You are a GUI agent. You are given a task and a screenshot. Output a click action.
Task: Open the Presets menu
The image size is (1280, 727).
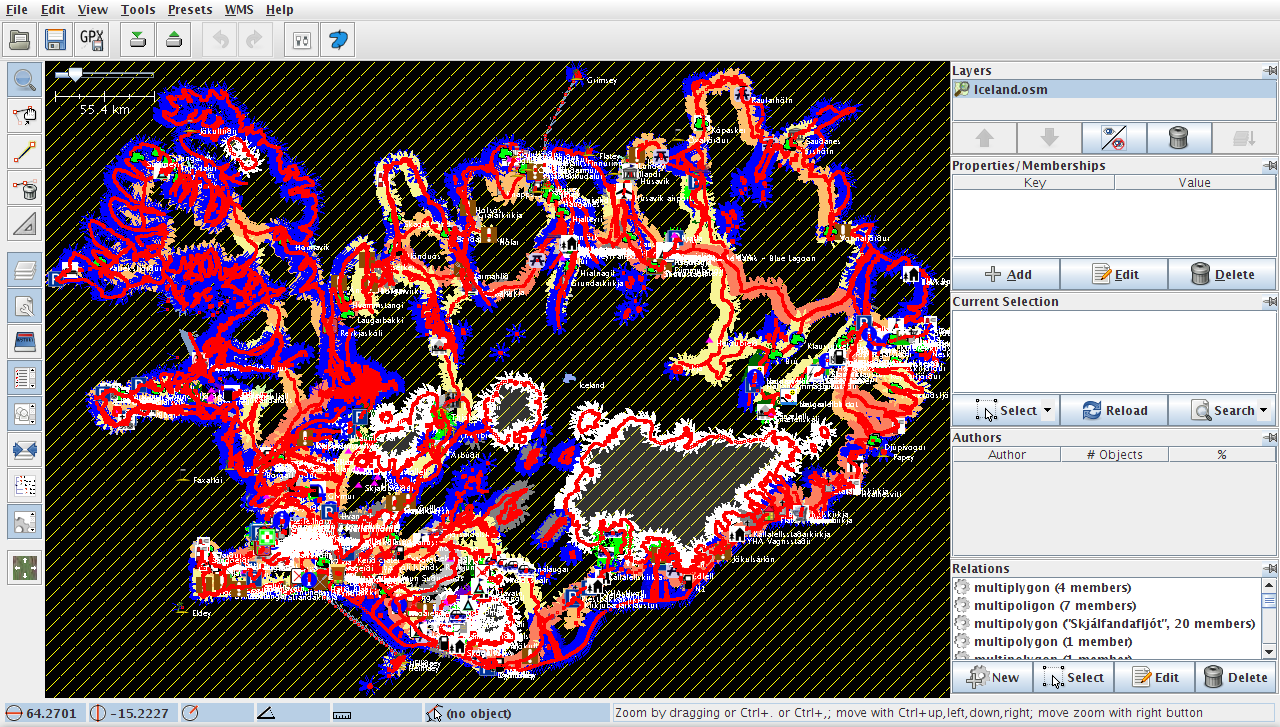(190, 10)
